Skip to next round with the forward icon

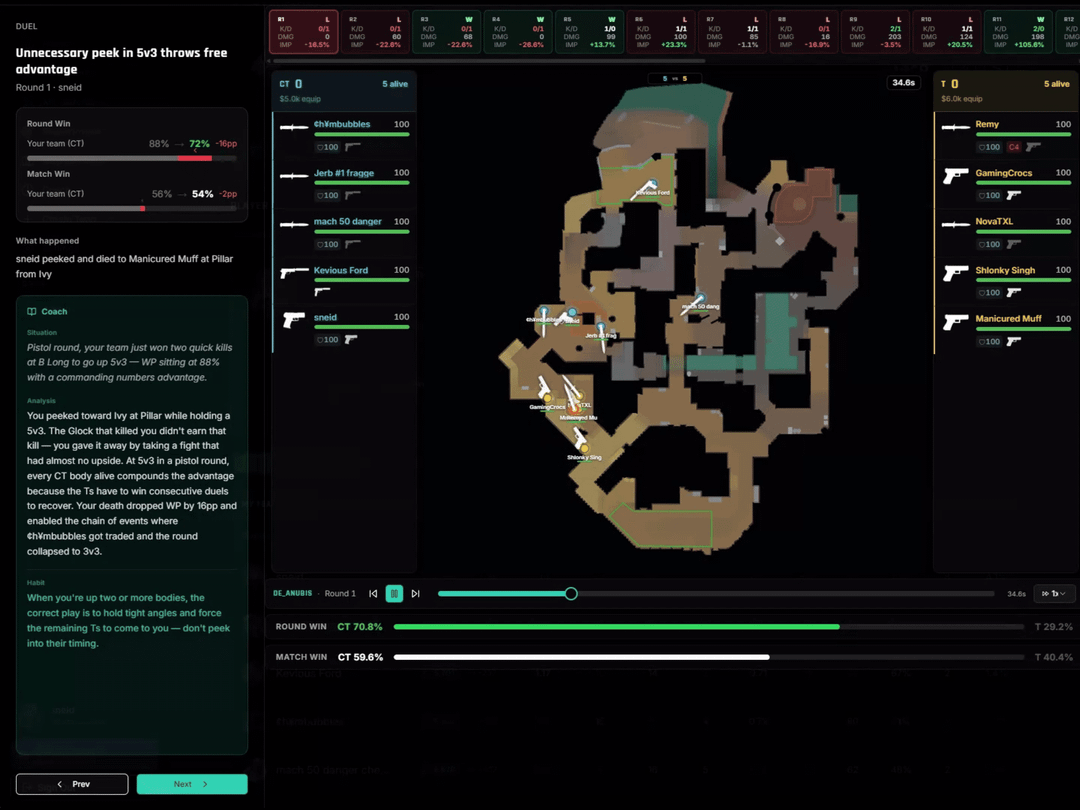[416, 593]
